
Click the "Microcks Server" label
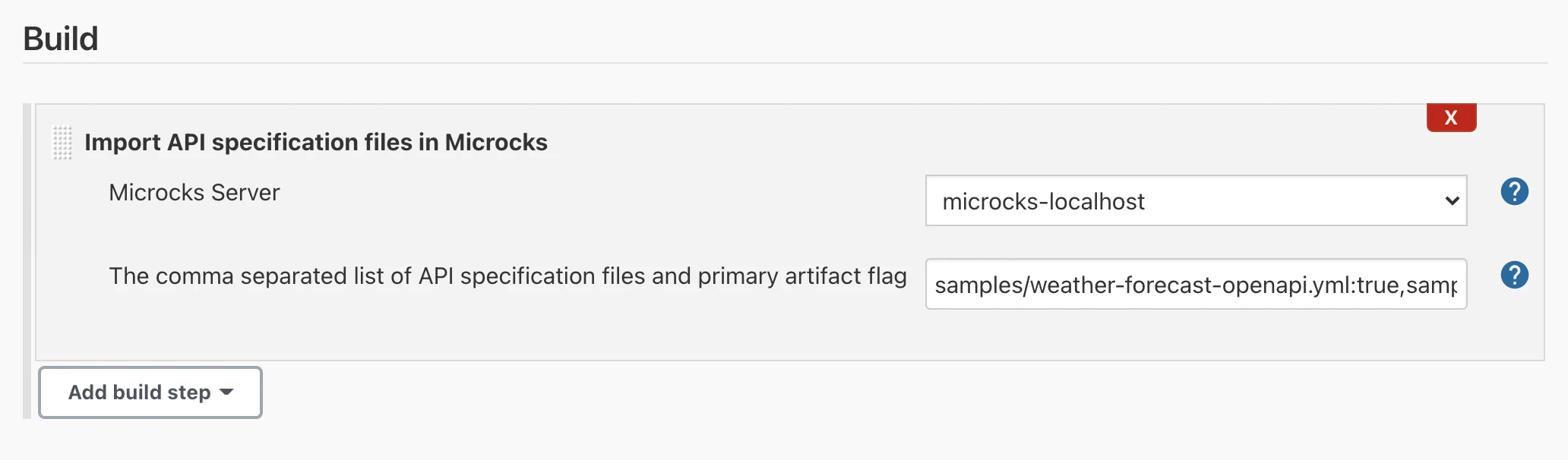tap(194, 193)
